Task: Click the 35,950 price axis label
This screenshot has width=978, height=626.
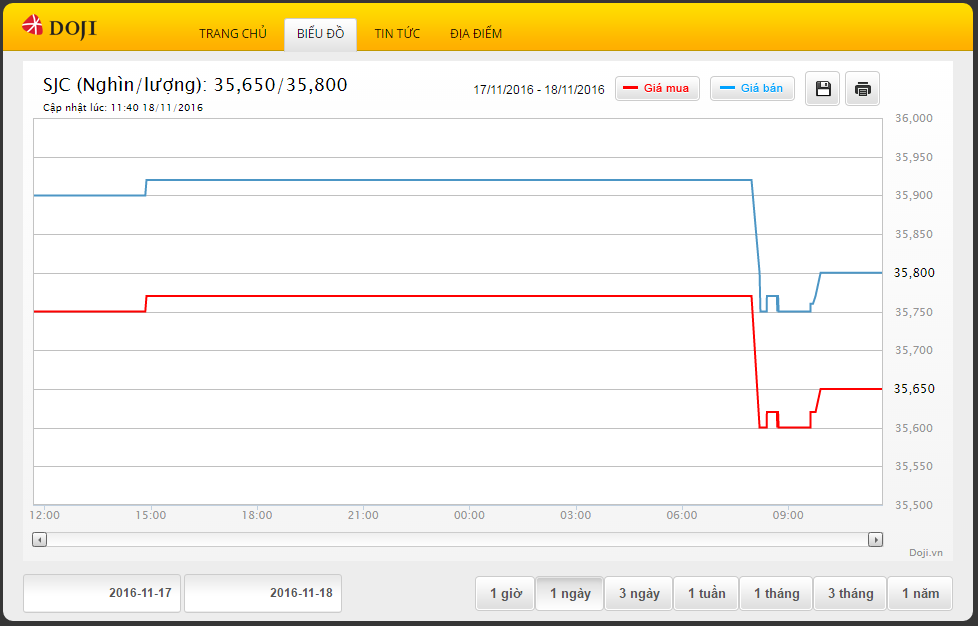Action: point(914,157)
